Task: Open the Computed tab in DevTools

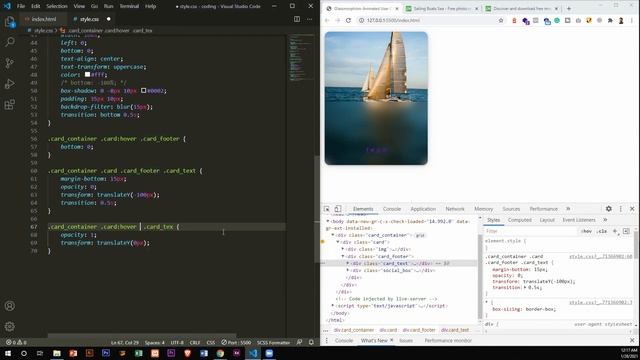Action: point(519,220)
